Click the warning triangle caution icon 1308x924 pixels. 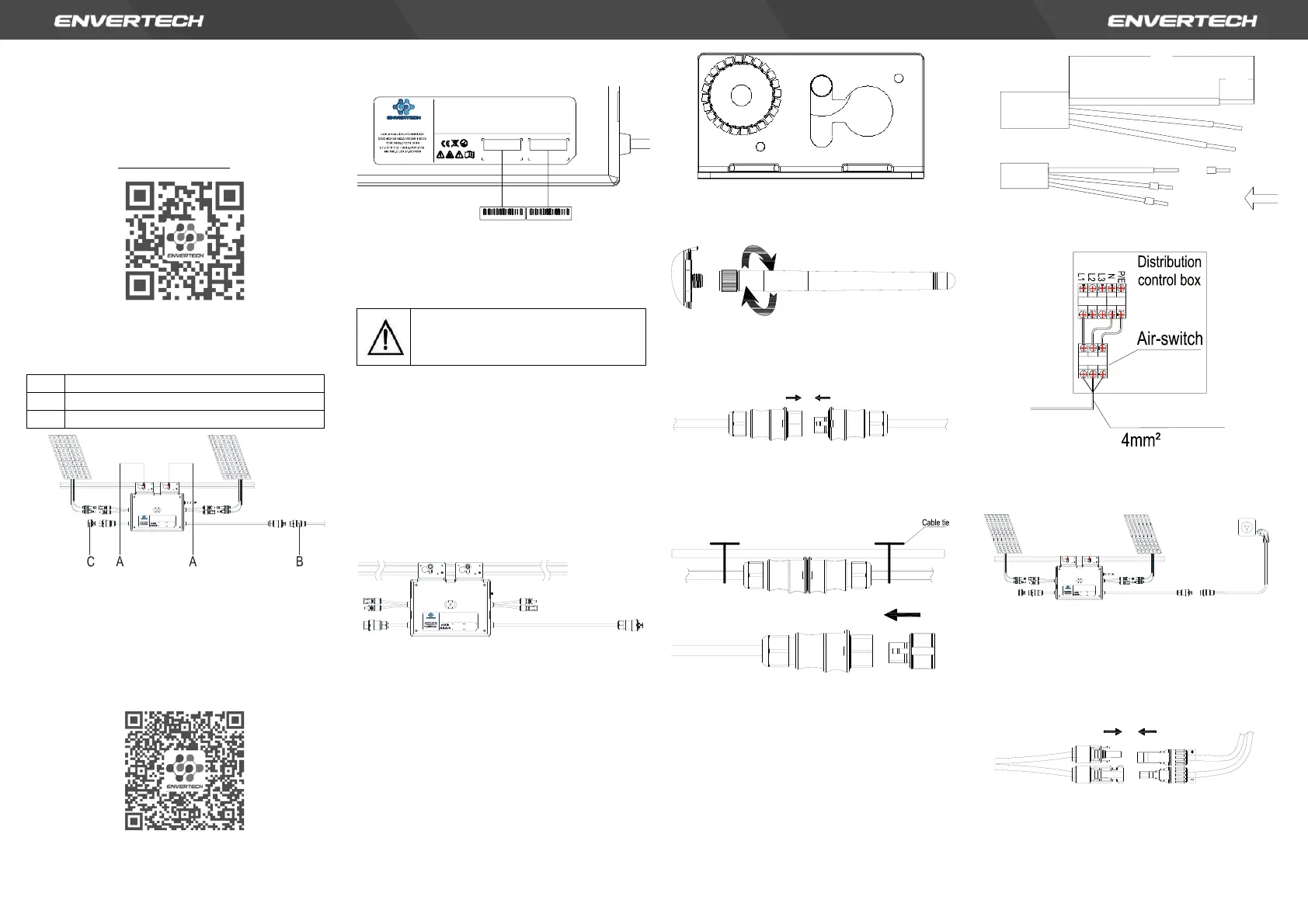384,337
